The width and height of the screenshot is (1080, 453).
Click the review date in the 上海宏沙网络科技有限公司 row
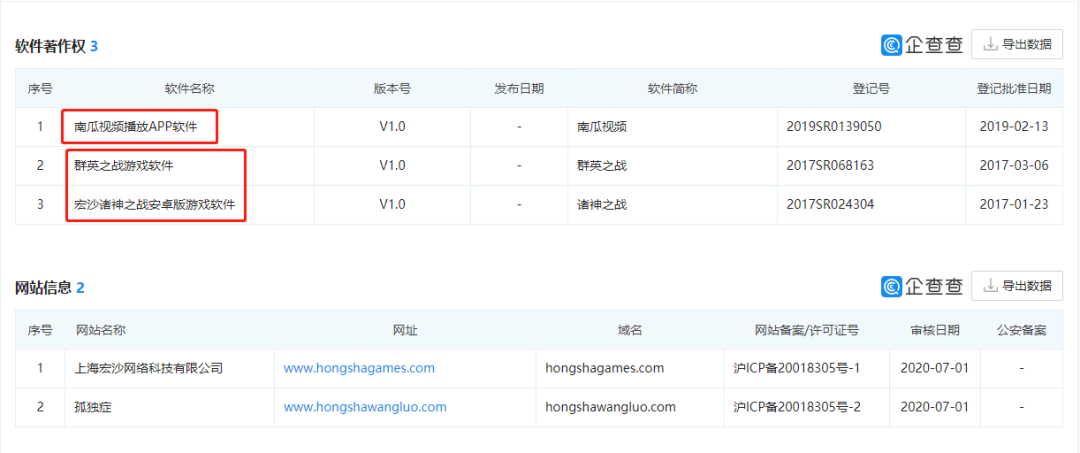(x=935, y=368)
